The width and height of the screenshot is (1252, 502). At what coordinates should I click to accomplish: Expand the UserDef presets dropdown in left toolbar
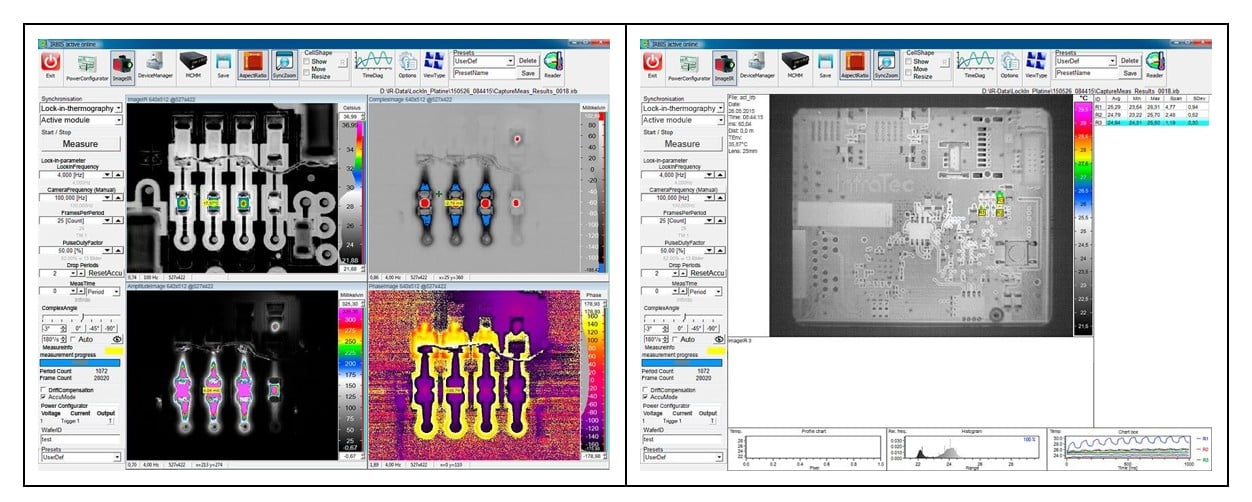point(509,60)
